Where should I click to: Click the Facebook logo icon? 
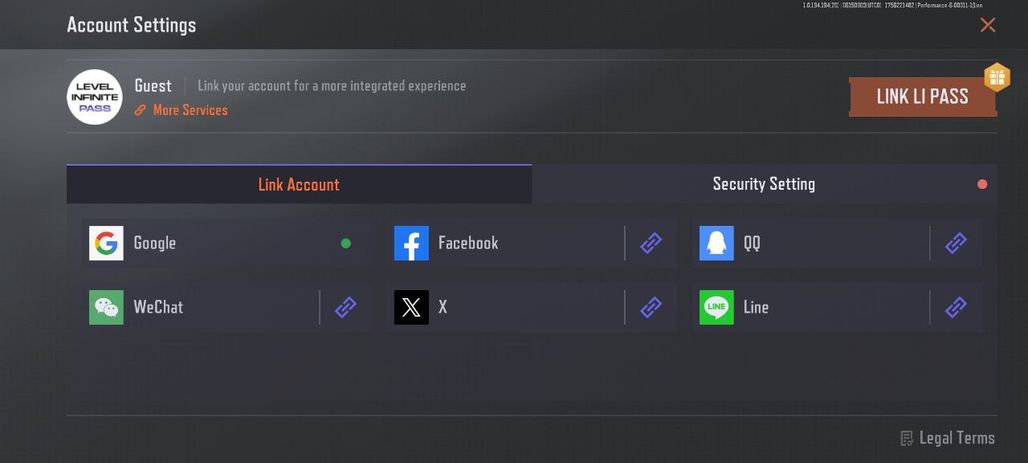click(411, 243)
